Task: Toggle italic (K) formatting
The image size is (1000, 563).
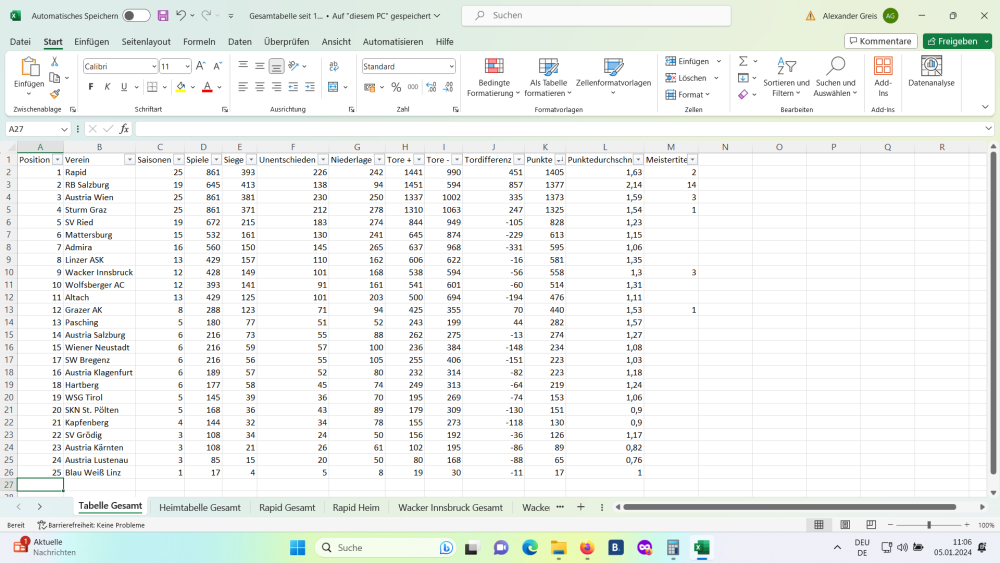Action: 107,87
